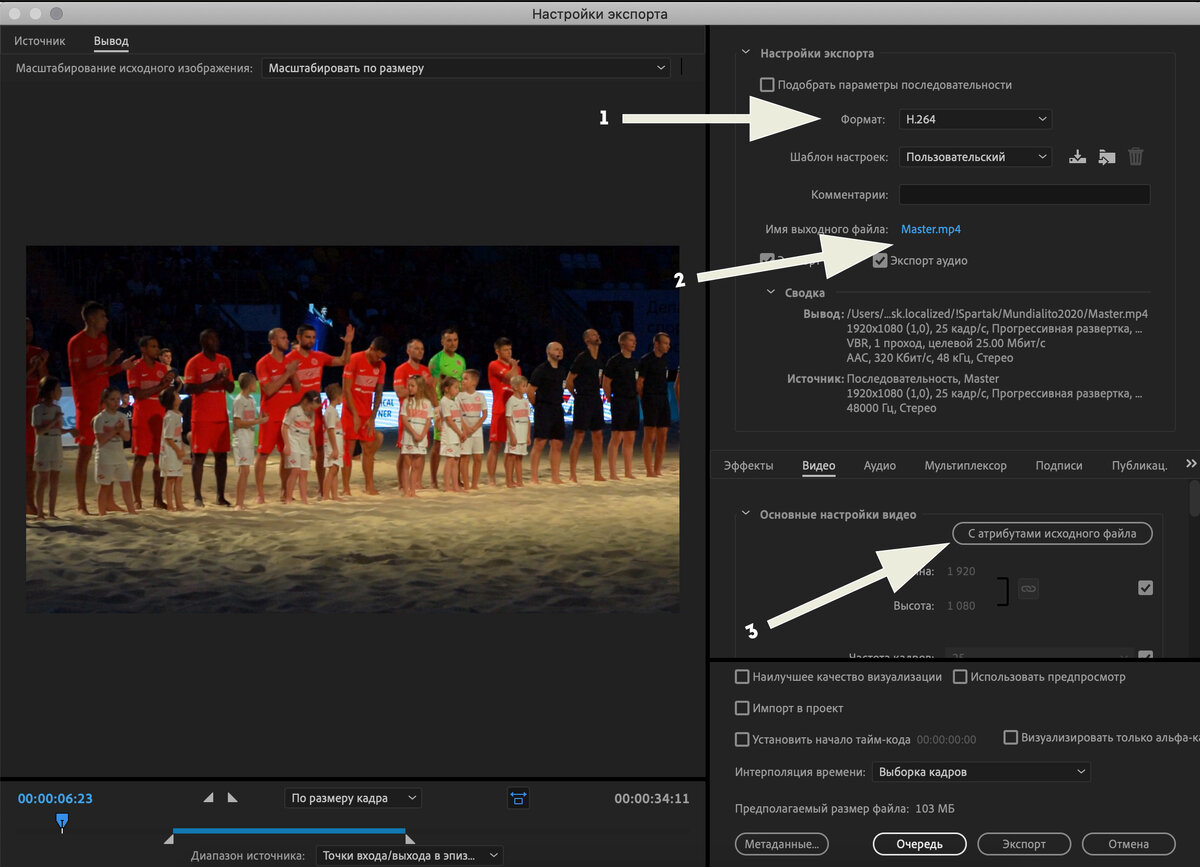Click the blue playhead on preview timeline
Image resolution: width=1200 pixels, height=867 pixels.
click(62, 822)
